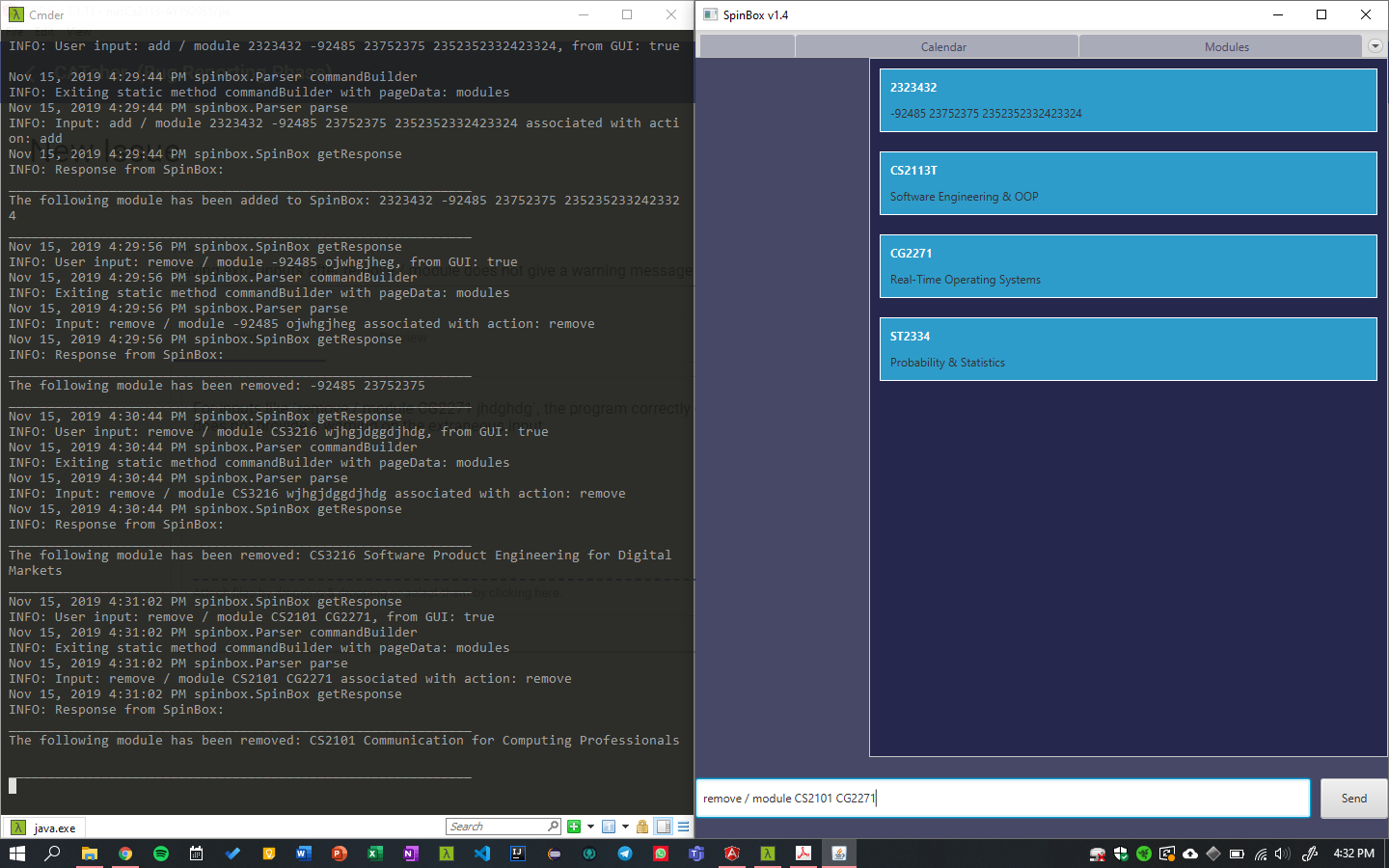Open Eclipse from the taskbar
The image size is (1389, 868).
tap(554, 854)
